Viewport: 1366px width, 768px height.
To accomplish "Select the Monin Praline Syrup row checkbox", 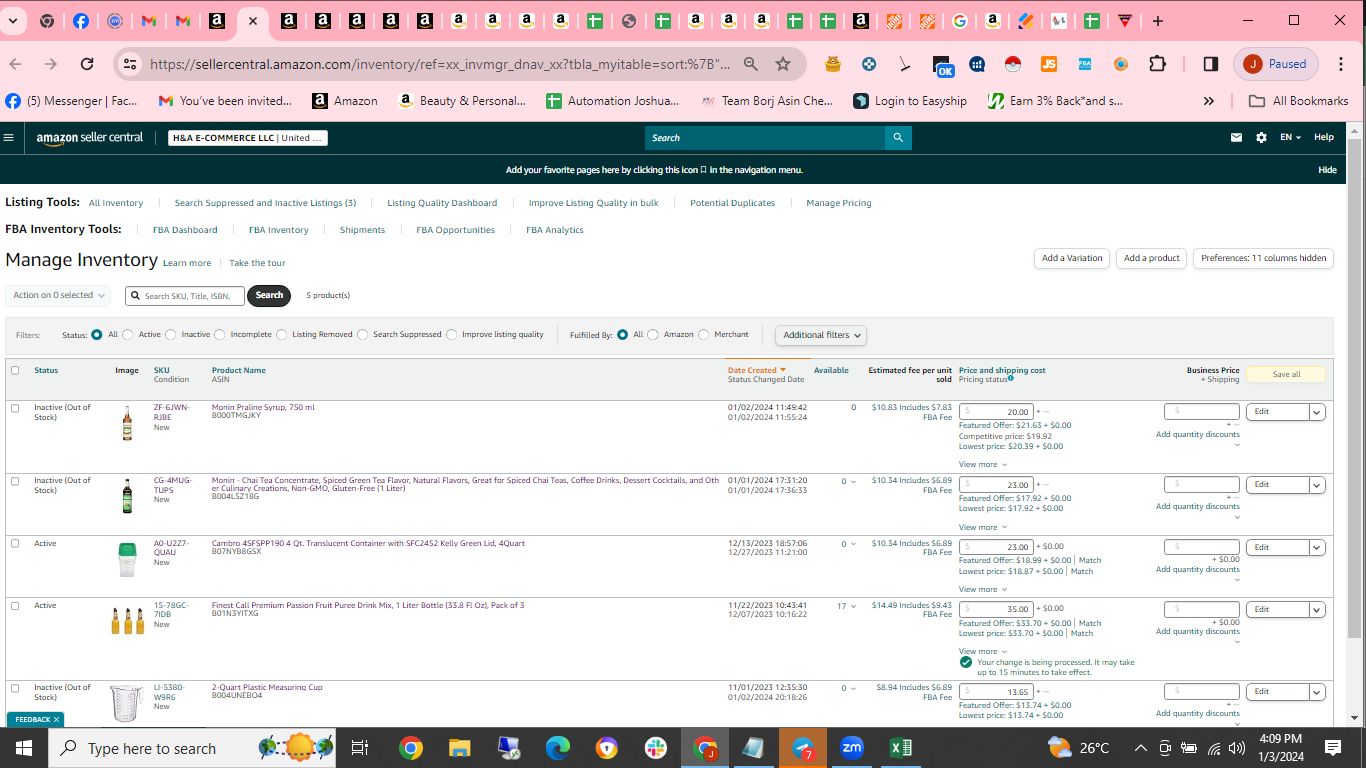I will [x=15, y=408].
